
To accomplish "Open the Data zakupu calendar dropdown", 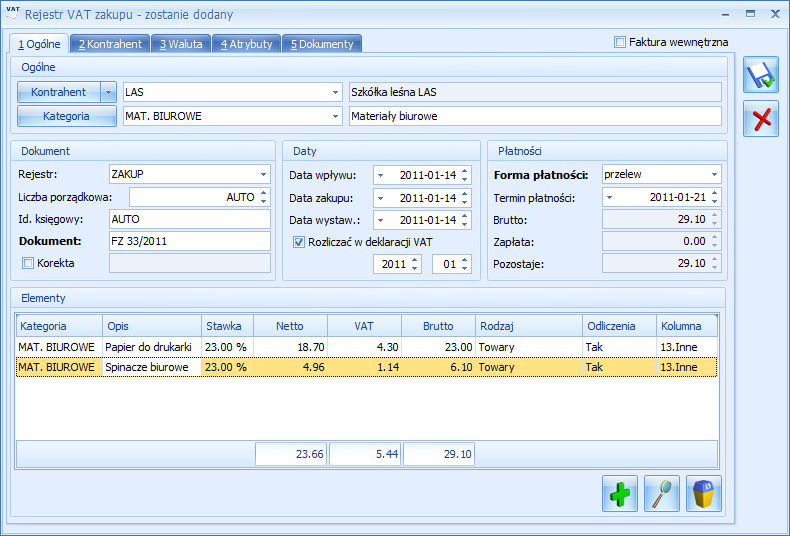I will pyautogui.click(x=380, y=198).
